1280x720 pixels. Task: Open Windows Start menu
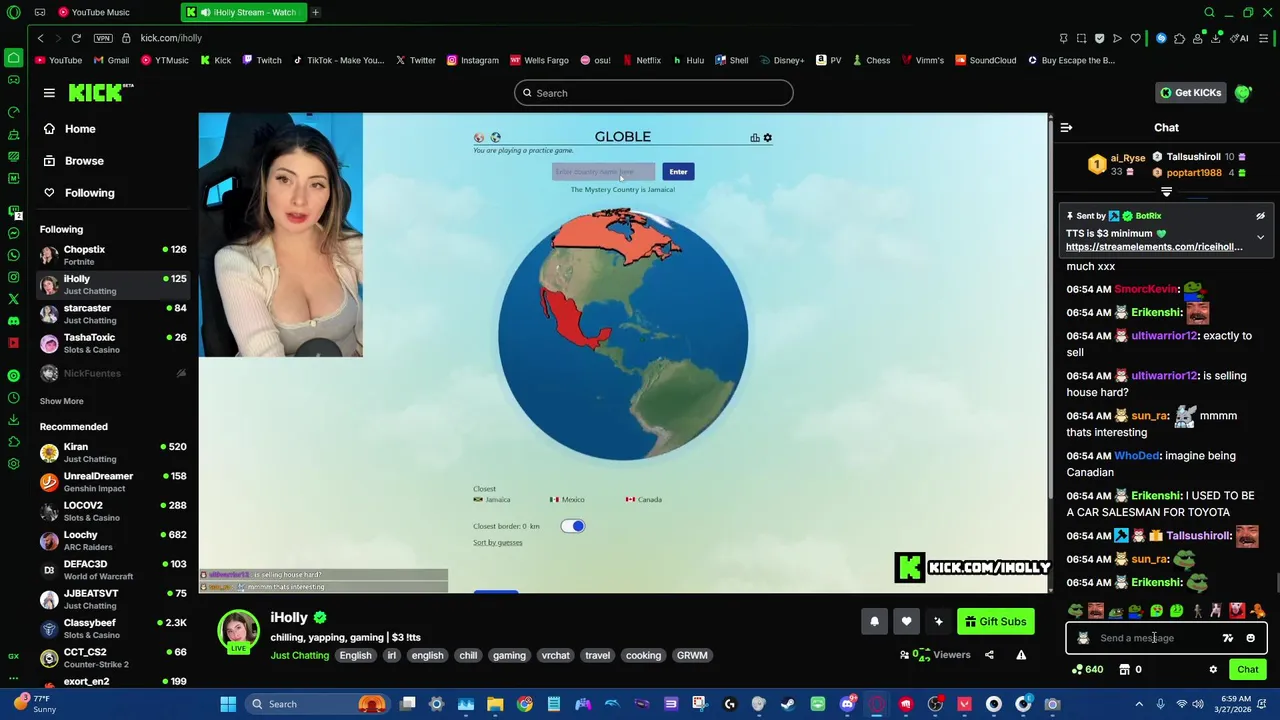[x=228, y=704]
